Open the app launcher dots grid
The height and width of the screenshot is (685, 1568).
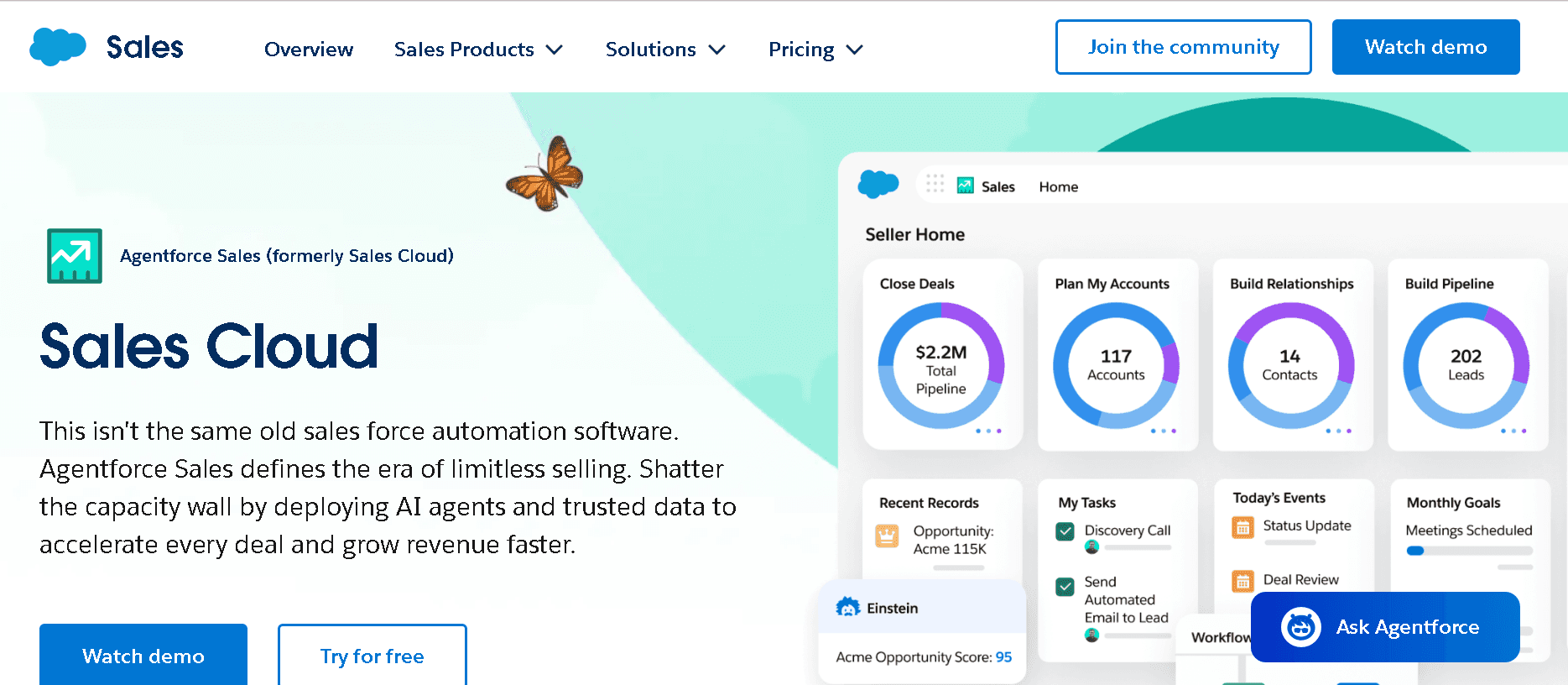(x=935, y=184)
